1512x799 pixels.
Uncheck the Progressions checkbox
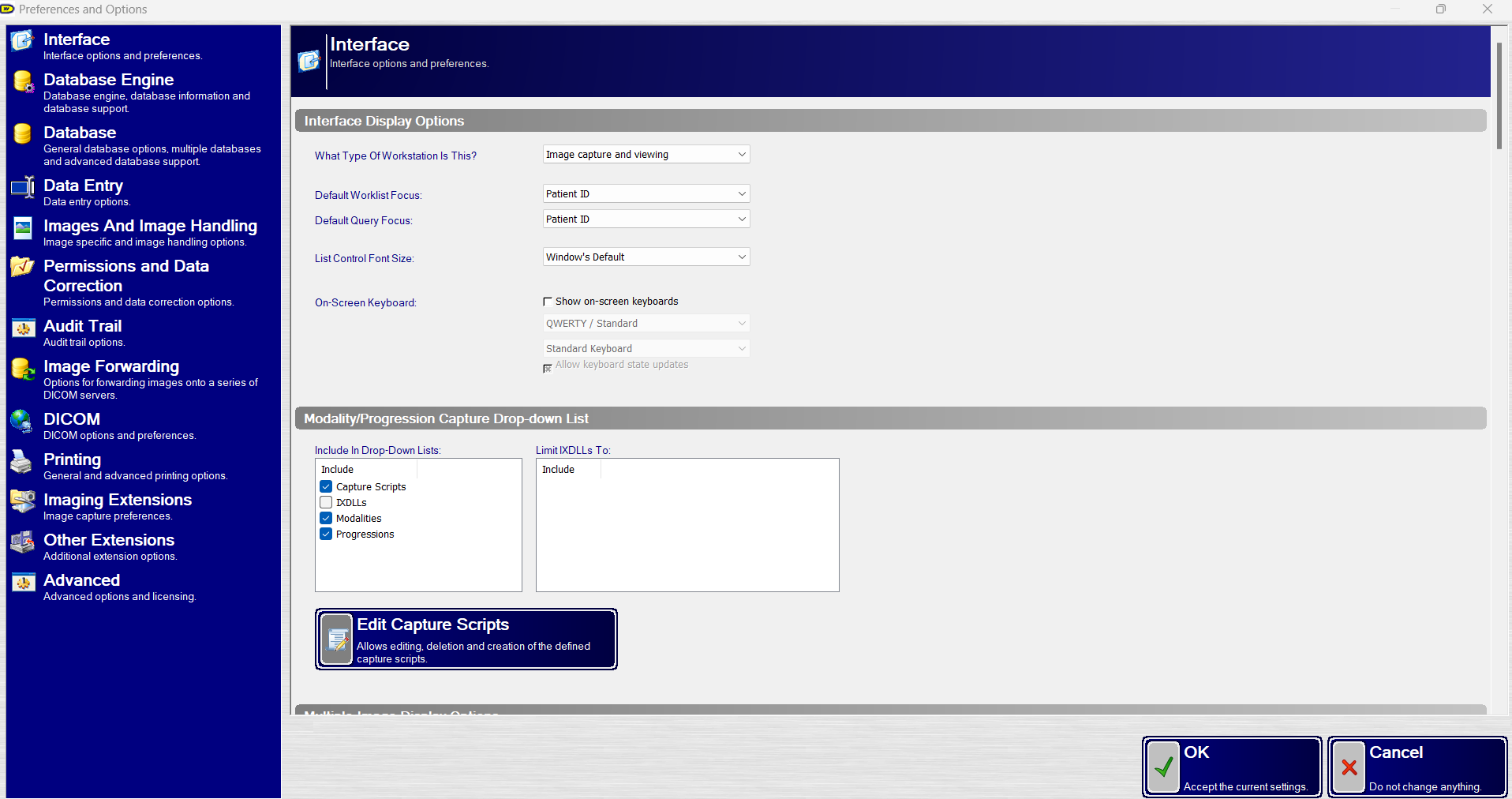(326, 534)
